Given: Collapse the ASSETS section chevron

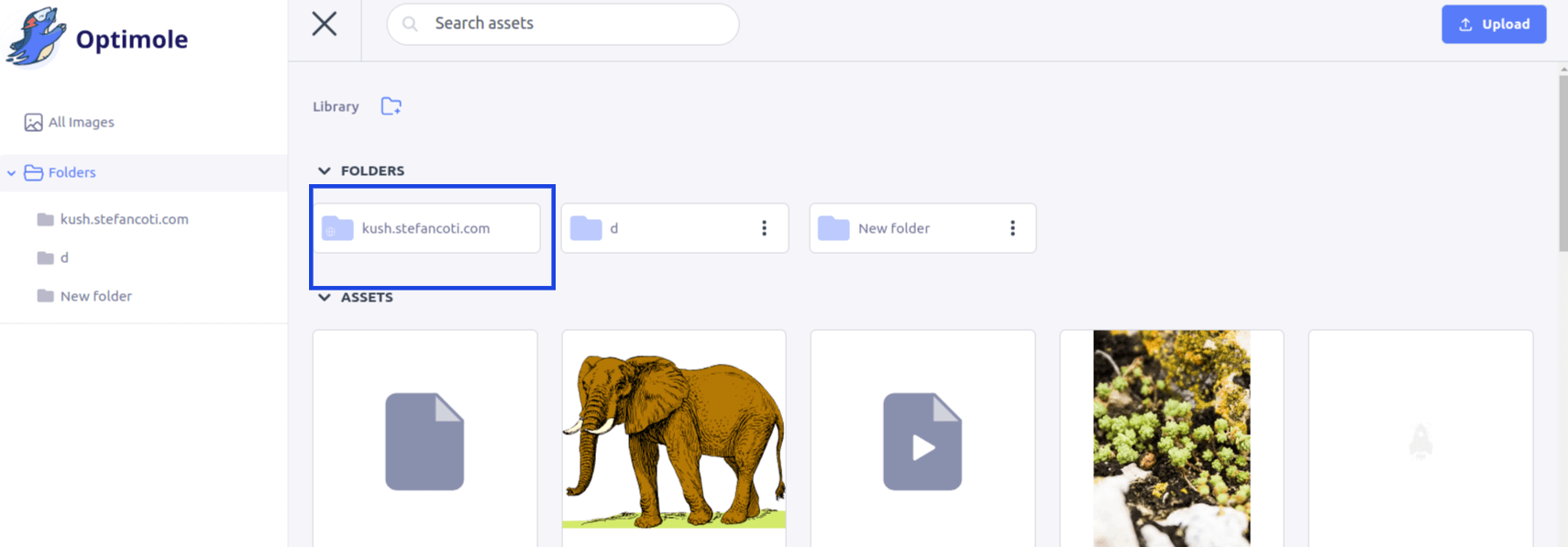Looking at the screenshot, I should tap(324, 298).
